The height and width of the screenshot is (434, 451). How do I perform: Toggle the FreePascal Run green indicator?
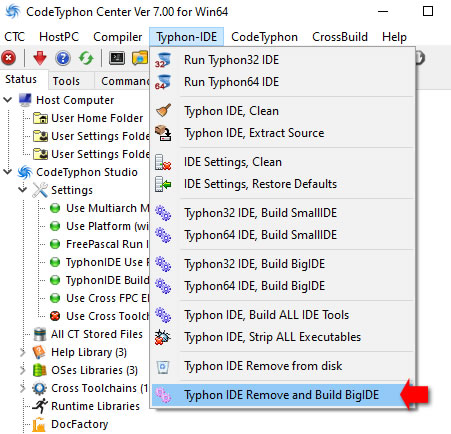(x=55, y=244)
